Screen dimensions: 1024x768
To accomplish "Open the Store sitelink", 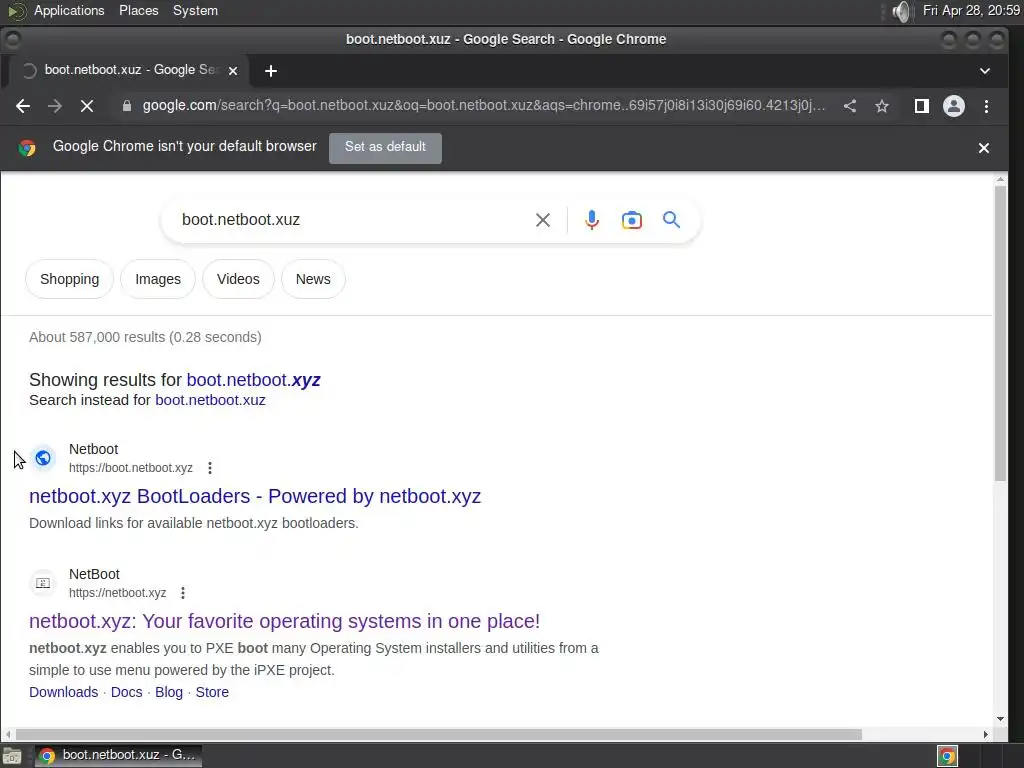I will 212,692.
